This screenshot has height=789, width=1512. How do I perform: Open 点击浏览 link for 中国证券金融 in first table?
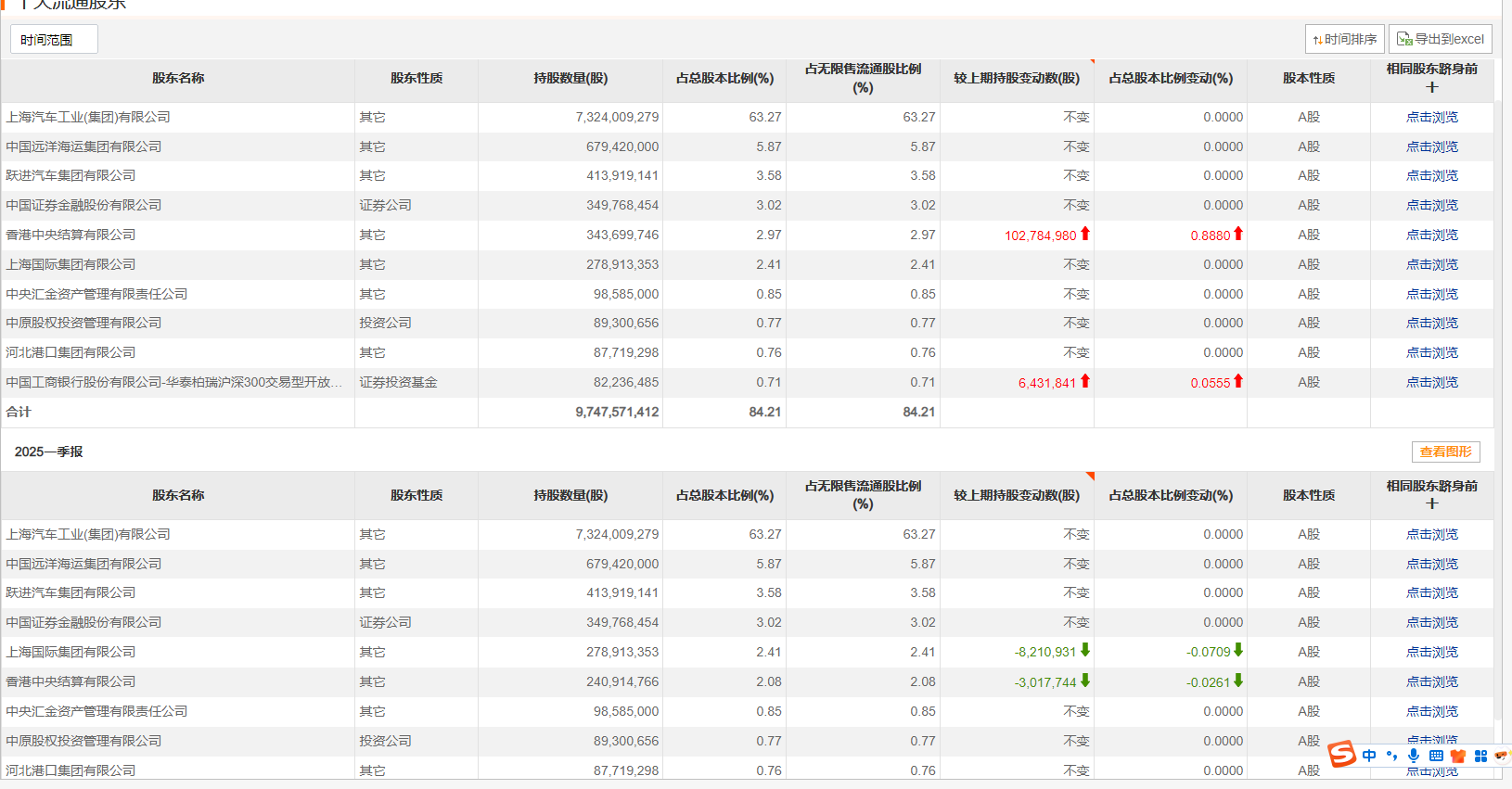coord(1432,205)
